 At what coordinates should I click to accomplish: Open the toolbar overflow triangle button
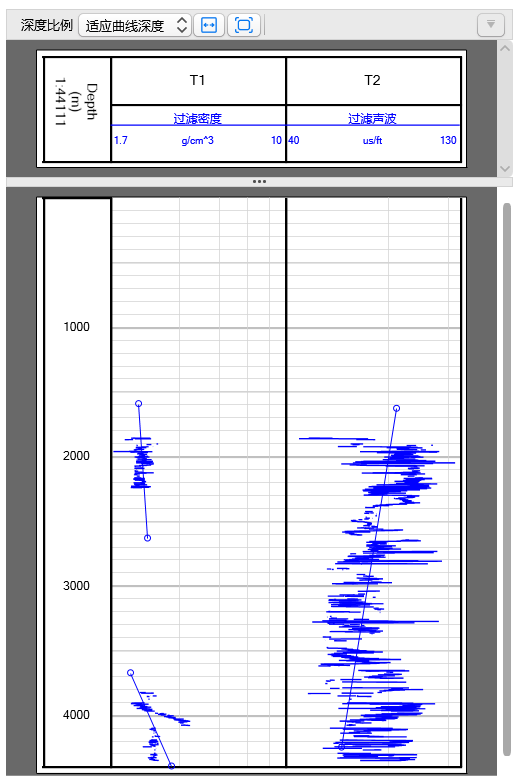coord(491,24)
